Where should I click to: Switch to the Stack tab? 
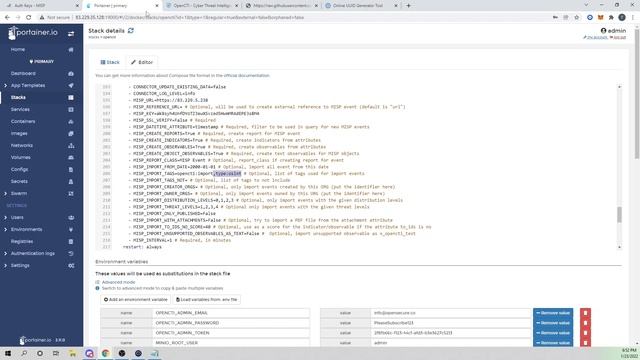(x=110, y=62)
